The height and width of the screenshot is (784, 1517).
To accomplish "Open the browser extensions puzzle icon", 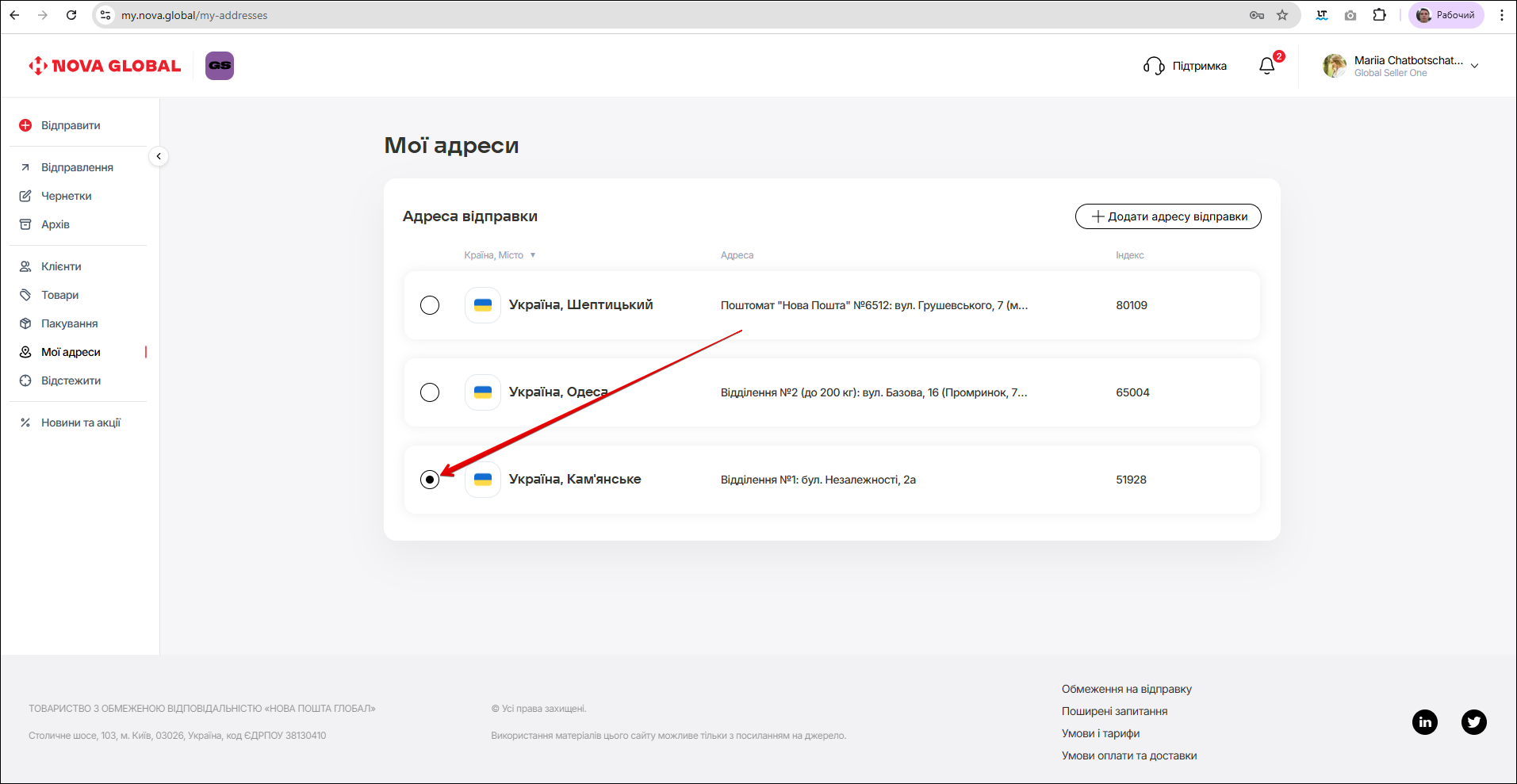I will pyautogui.click(x=1380, y=15).
